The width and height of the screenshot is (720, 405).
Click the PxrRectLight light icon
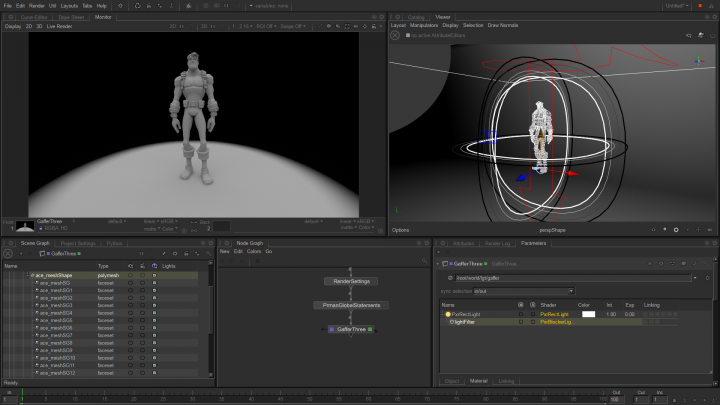click(449, 314)
